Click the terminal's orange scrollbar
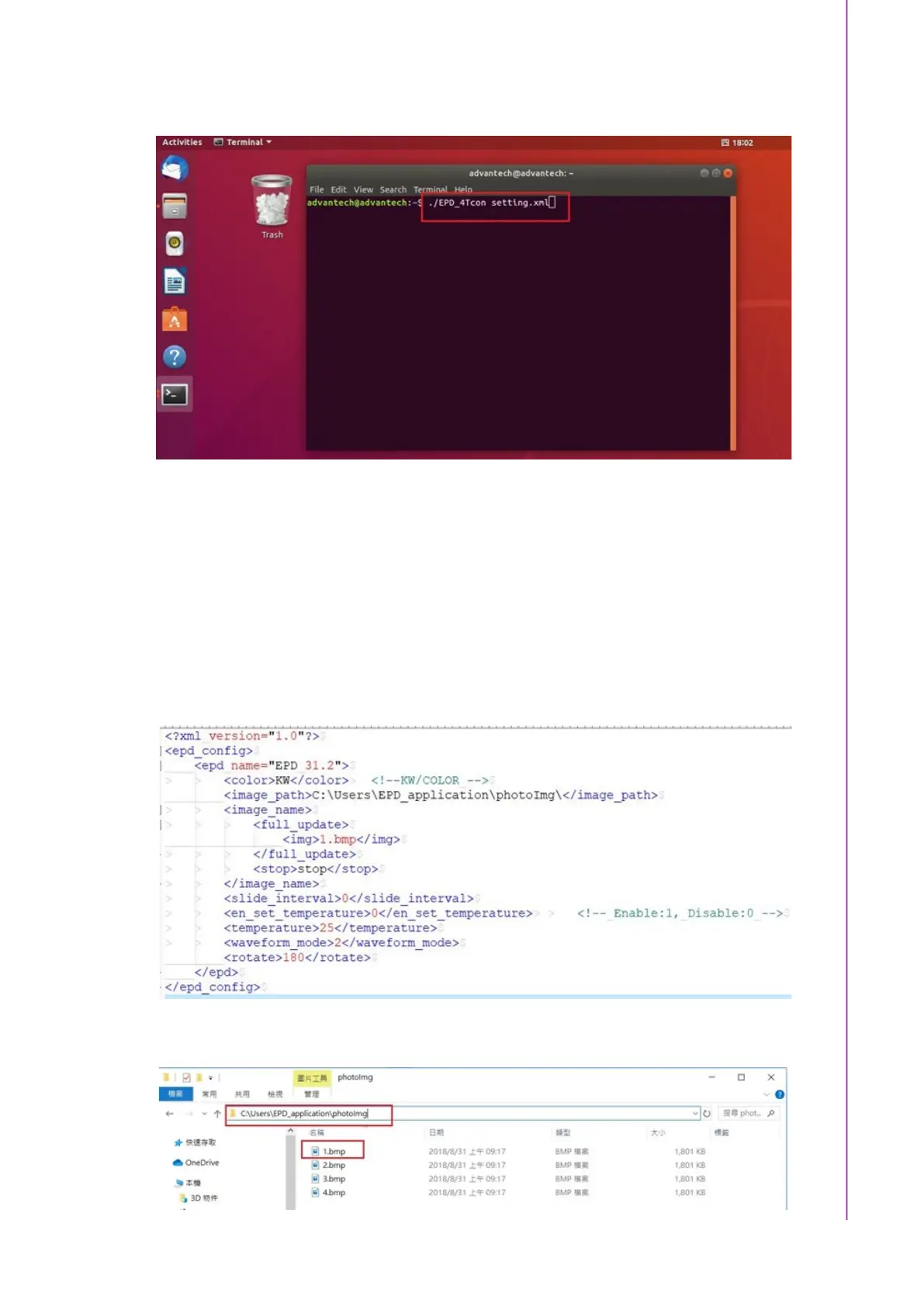 (x=732, y=322)
